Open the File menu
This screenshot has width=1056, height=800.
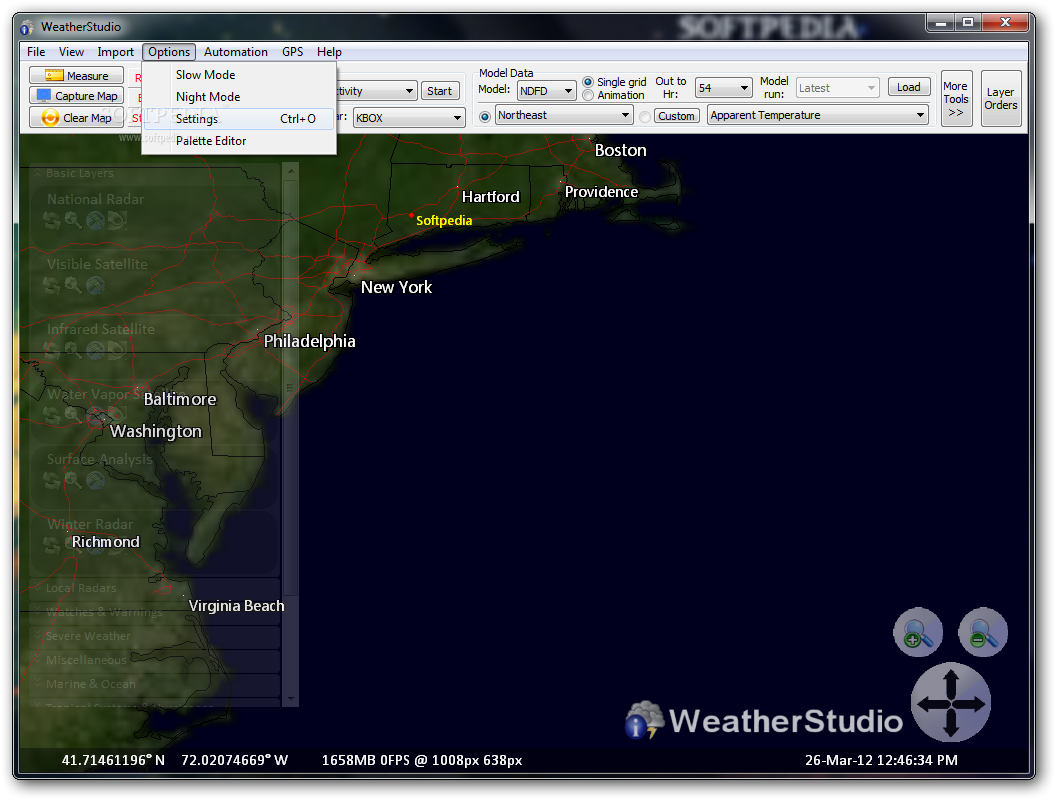(x=36, y=52)
